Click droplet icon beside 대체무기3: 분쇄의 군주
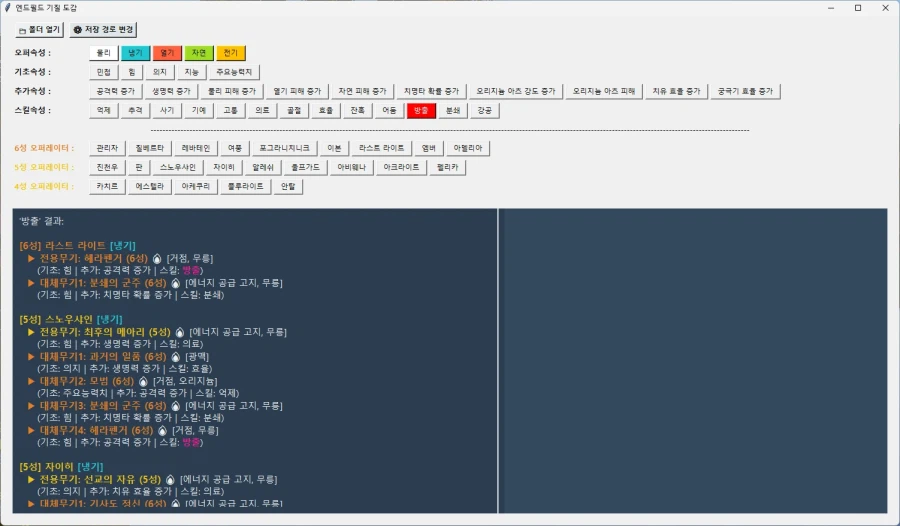Screen dimensions: 900x526 pos(175,405)
